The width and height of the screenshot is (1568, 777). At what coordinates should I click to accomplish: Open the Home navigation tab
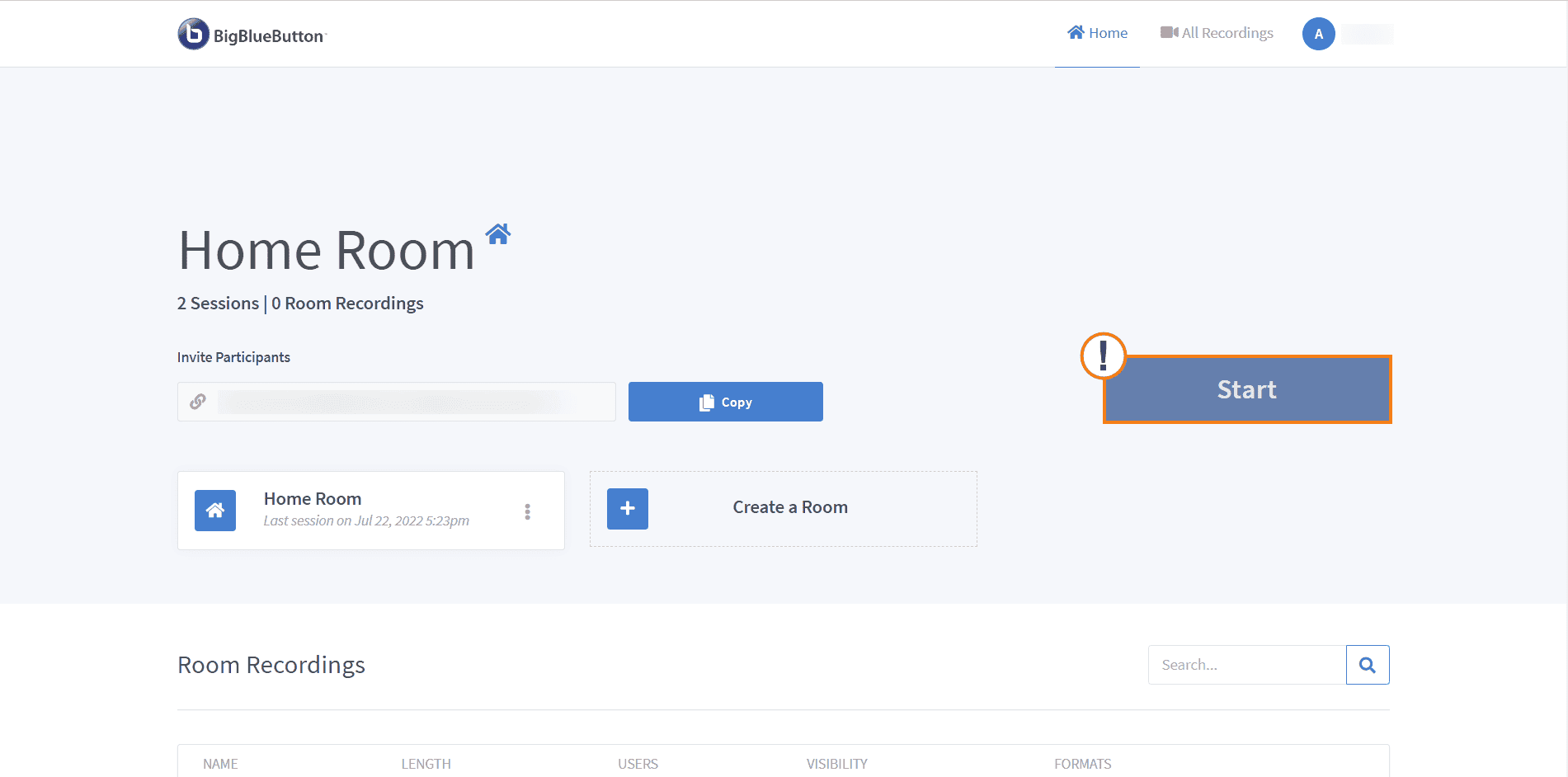[x=1097, y=33]
